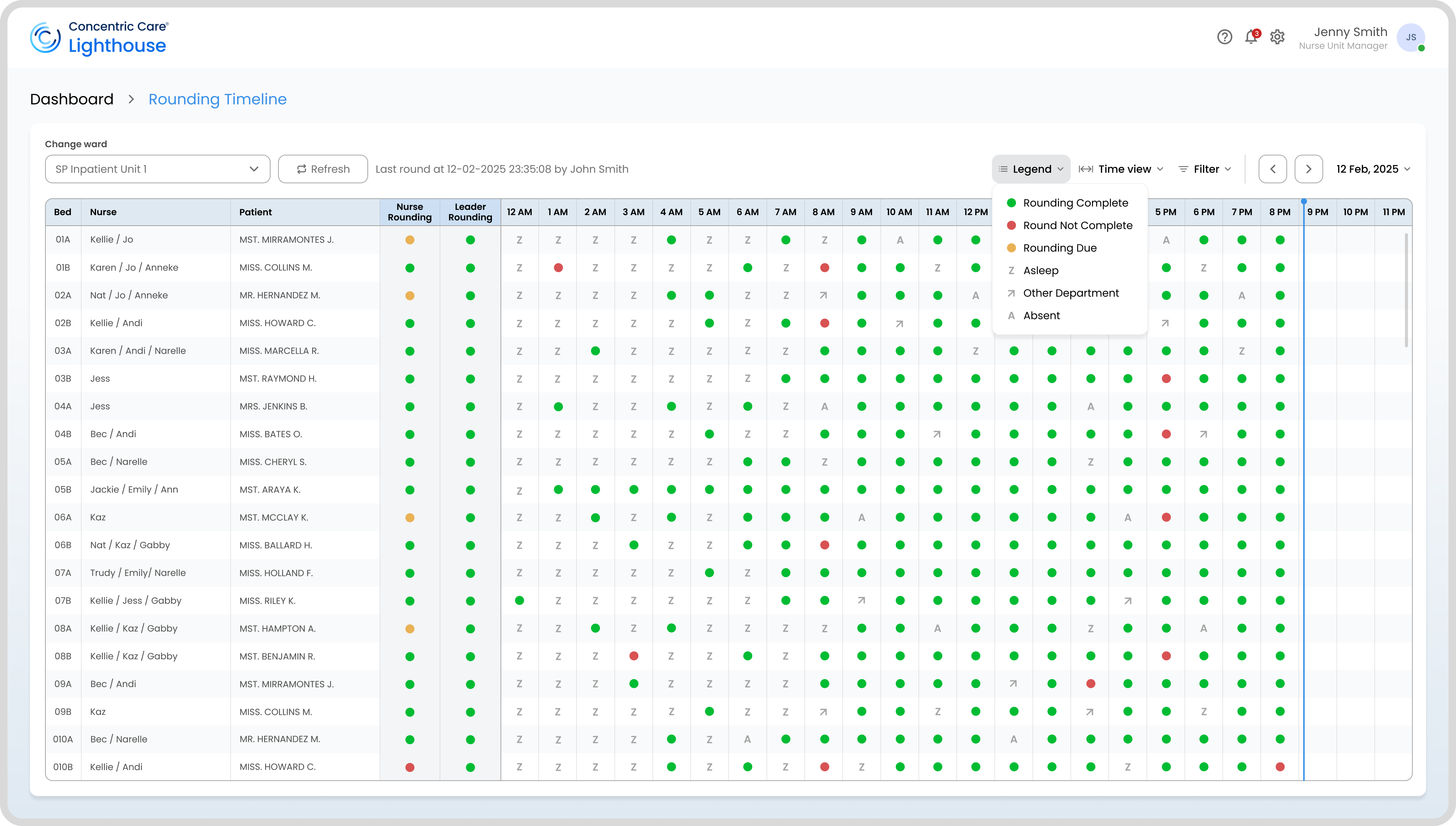Click 6 PM arrow icon in bed 04B row
The width and height of the screenshot is (1456, 826).
point(1203,434)
